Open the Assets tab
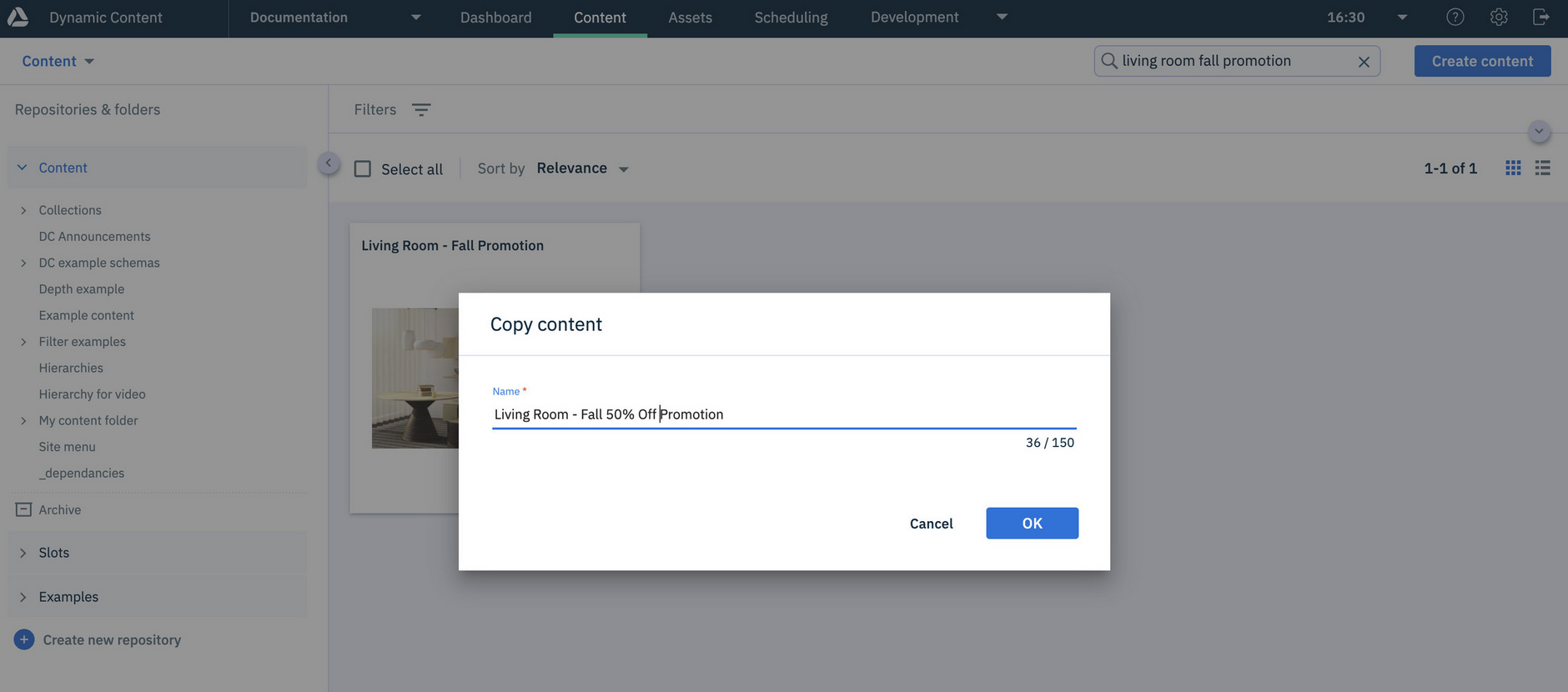This screenshot has width=1568, height=692. (690, 18)
